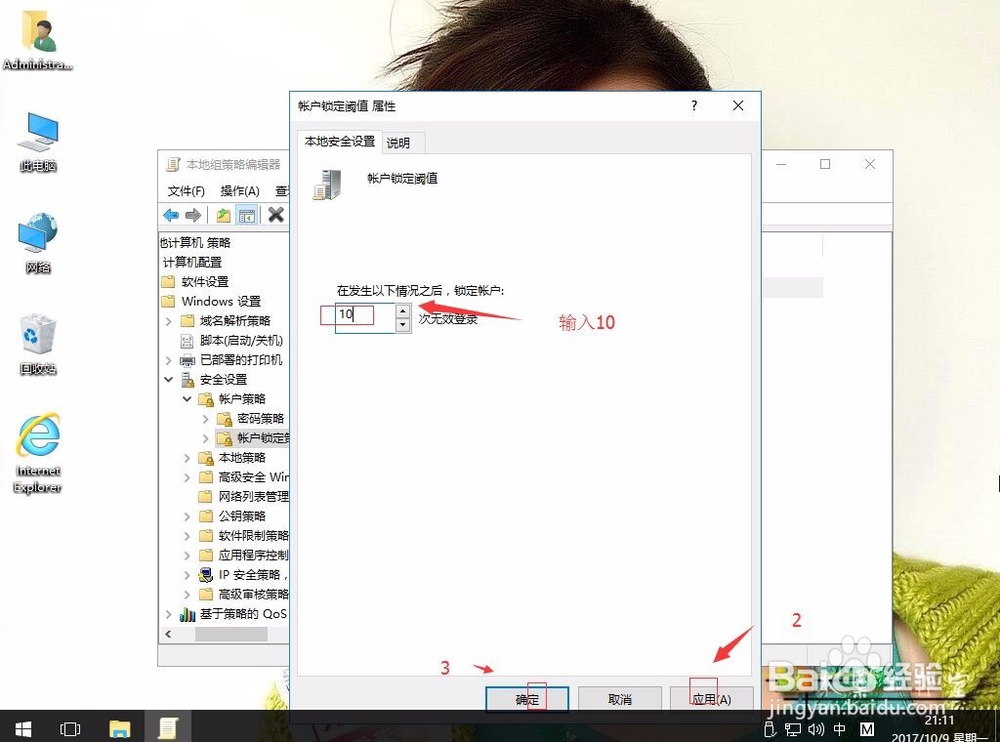Screen dimensions: 1000x742
Task: Switch to the 说明 tab
Action: click(400, 142)
